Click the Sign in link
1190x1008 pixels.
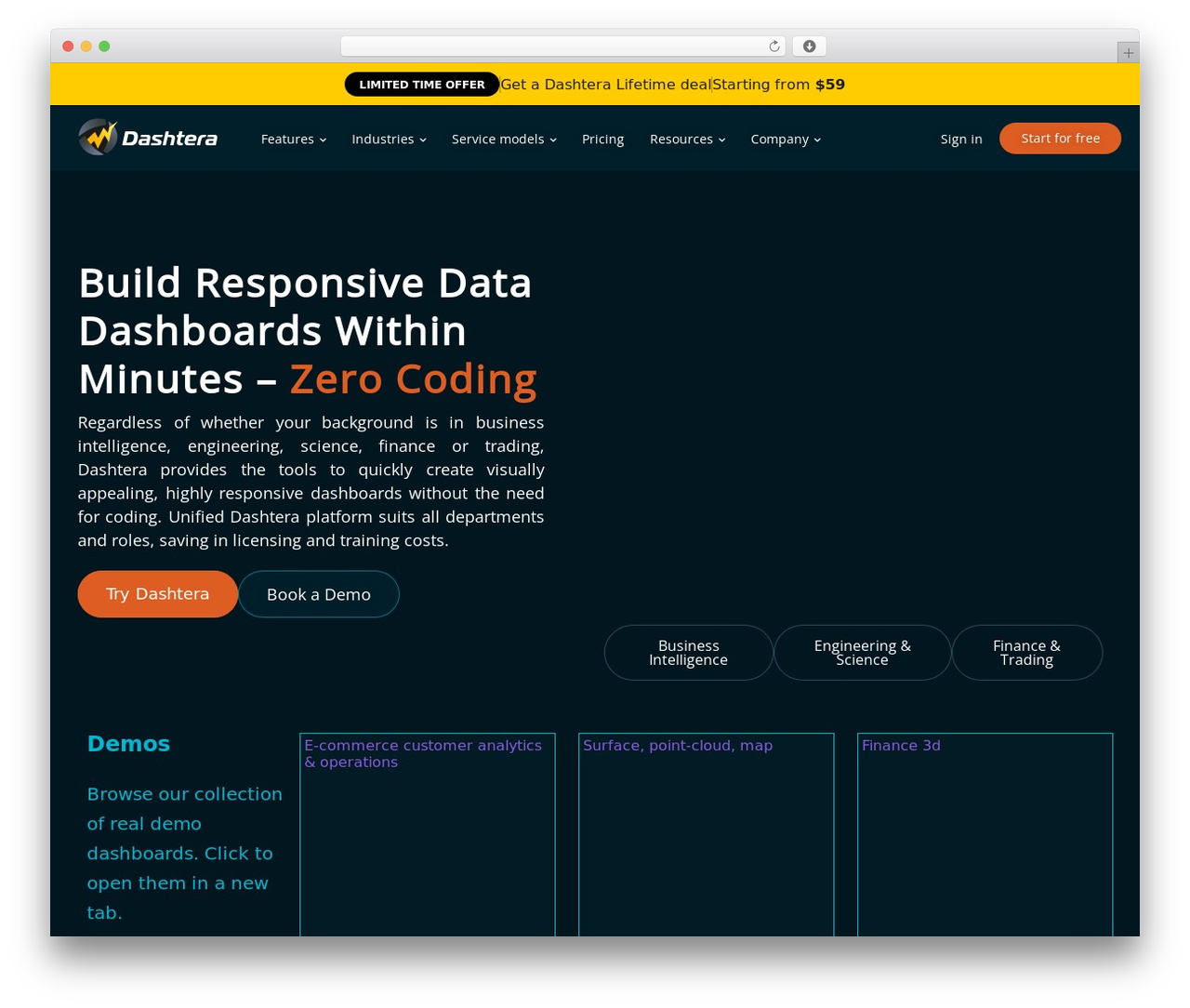tap(961, 139)
